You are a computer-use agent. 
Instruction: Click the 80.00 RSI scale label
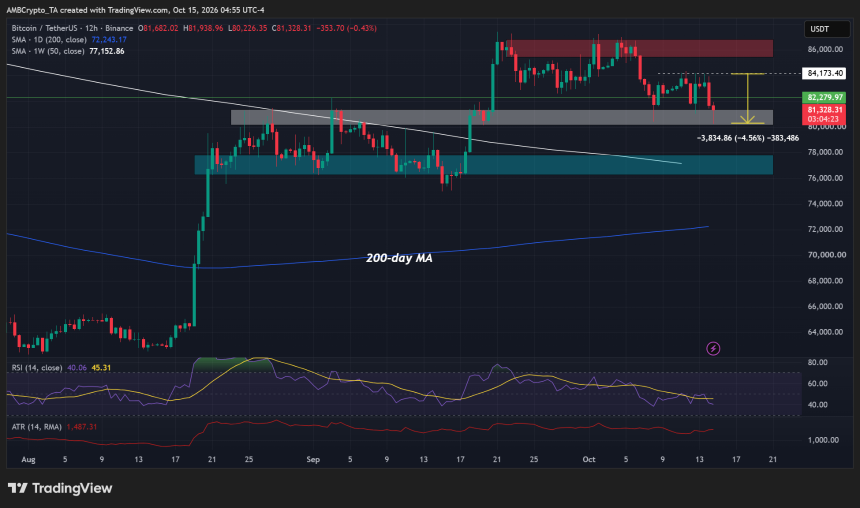point(818,362)
